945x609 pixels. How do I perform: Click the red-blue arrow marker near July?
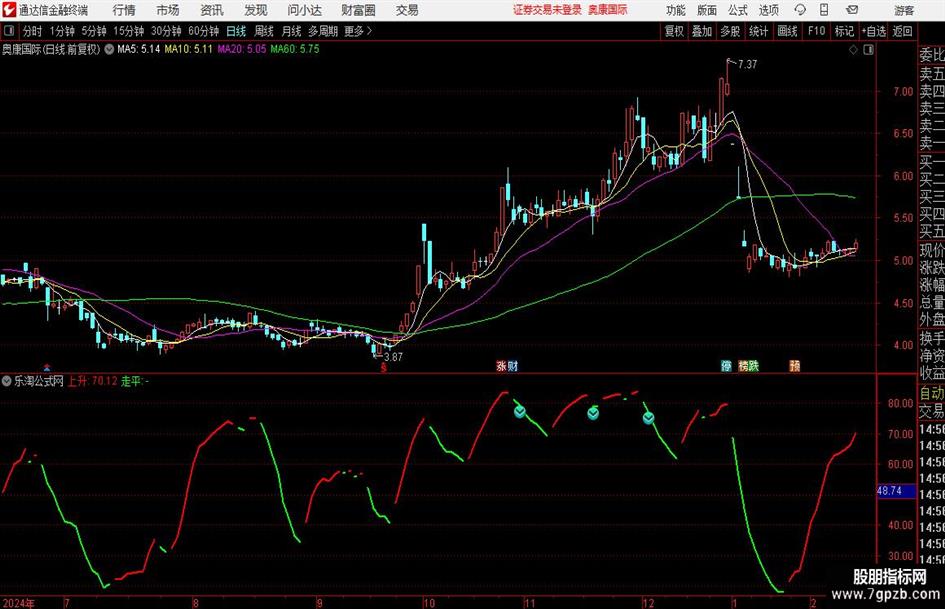(47, 367)
